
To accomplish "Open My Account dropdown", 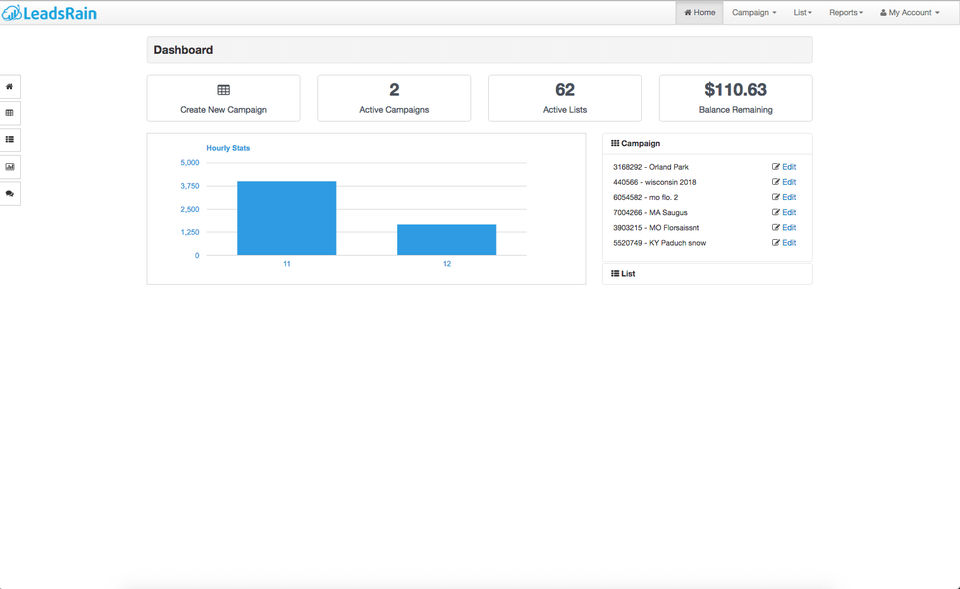I will 909,12.
